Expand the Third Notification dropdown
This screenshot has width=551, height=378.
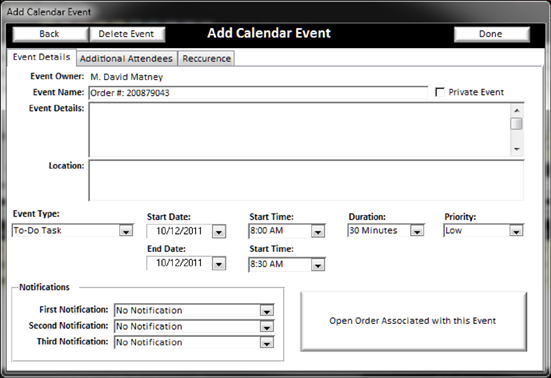tap(267, 343)
